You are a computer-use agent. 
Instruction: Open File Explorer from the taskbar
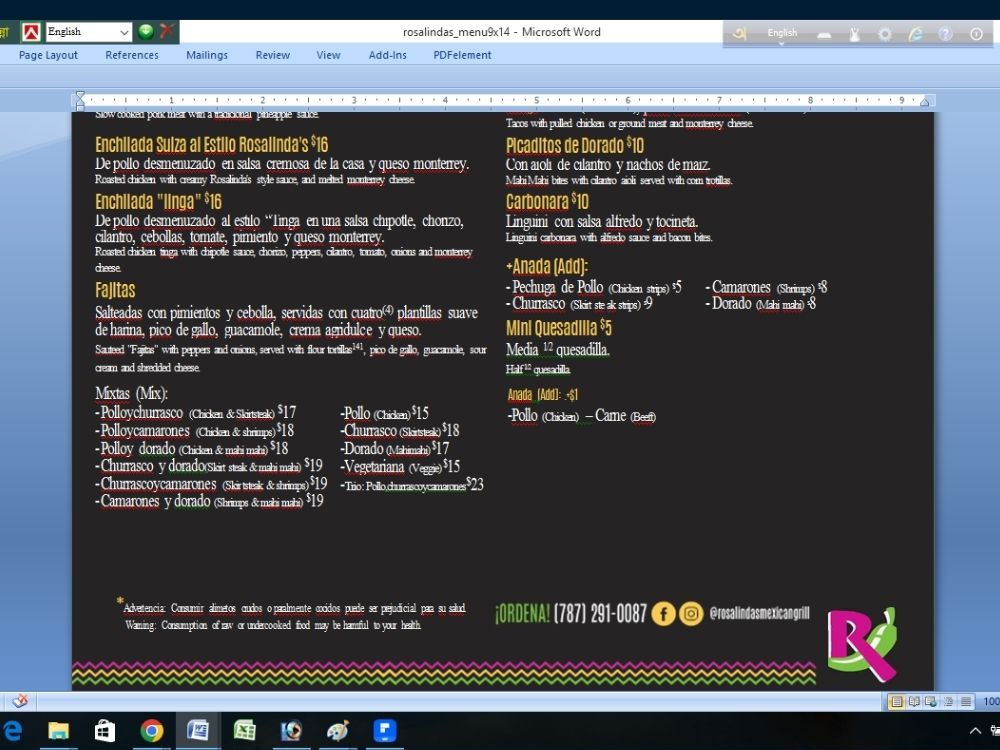58,731
